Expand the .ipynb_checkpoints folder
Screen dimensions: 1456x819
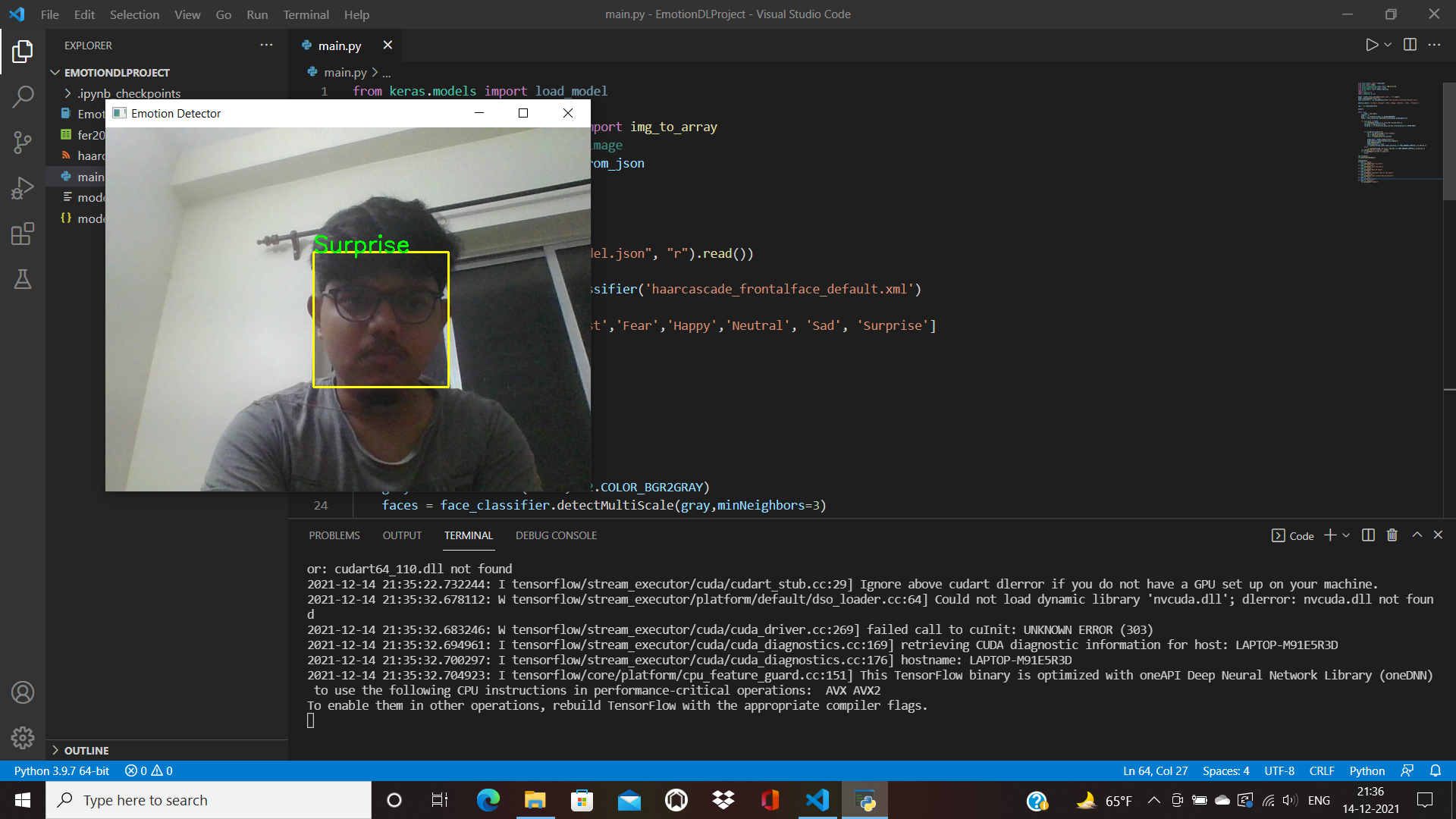click(x=67, y=93)
